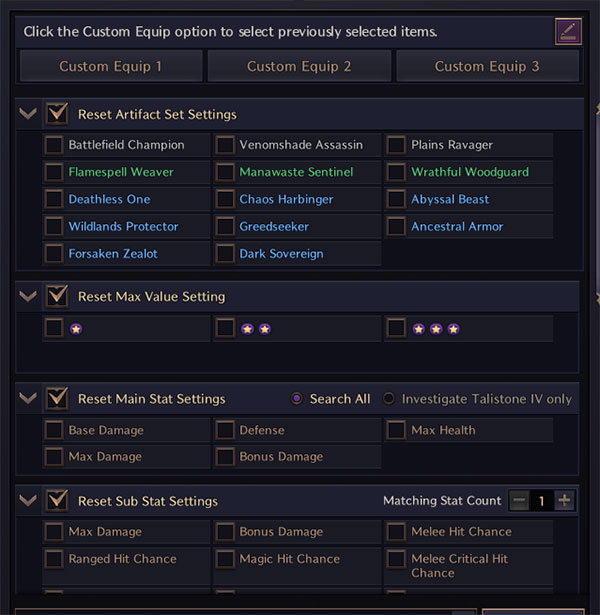The width and height of the screenshot is (600, 615).
Task: Load the Custom Equip 3 preset
Action: 487,67
